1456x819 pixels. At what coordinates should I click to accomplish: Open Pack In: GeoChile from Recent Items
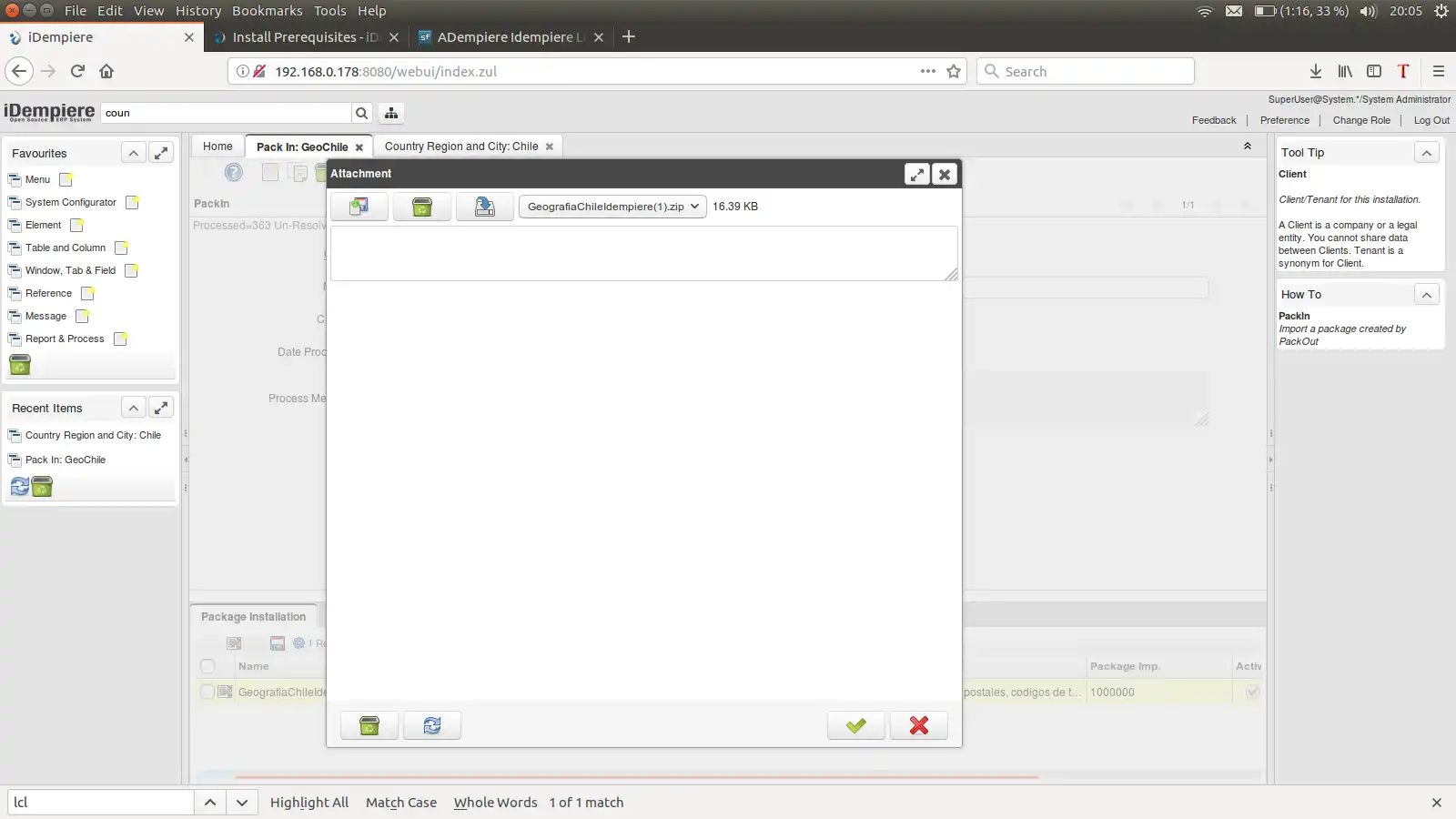coord(66,460)
